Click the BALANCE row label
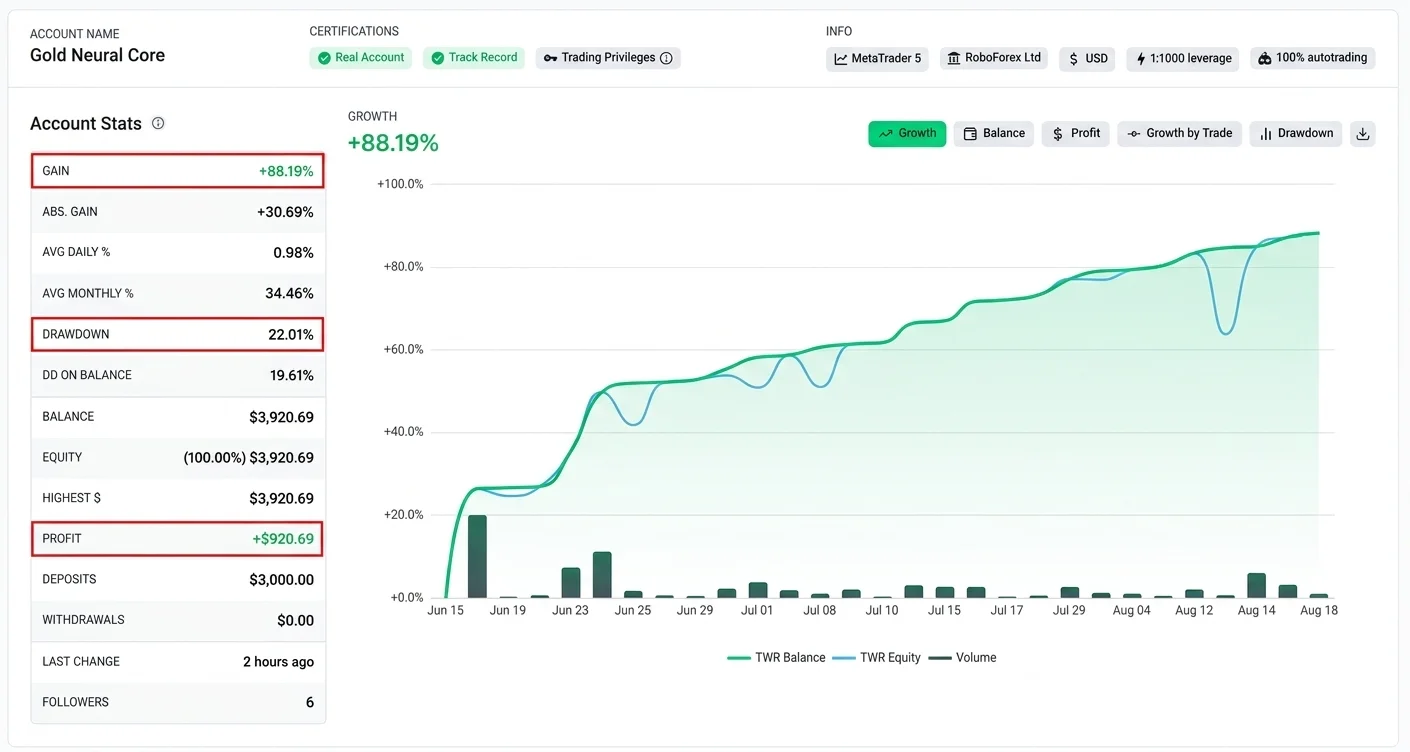Image resolution: width=1410 pixels, height=752 pixels. click(x=68, y=417)
